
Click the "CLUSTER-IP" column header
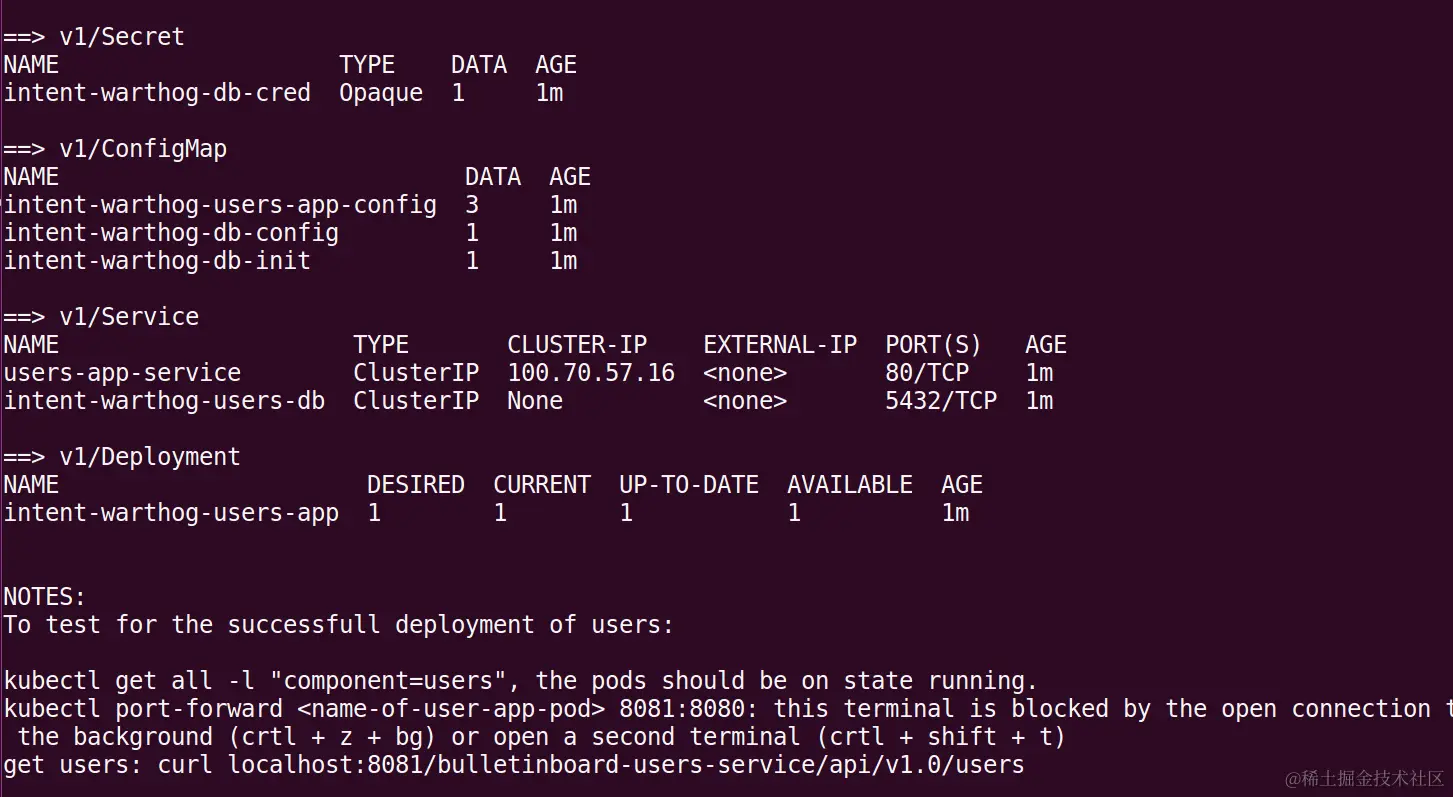[x=577, y=345]
